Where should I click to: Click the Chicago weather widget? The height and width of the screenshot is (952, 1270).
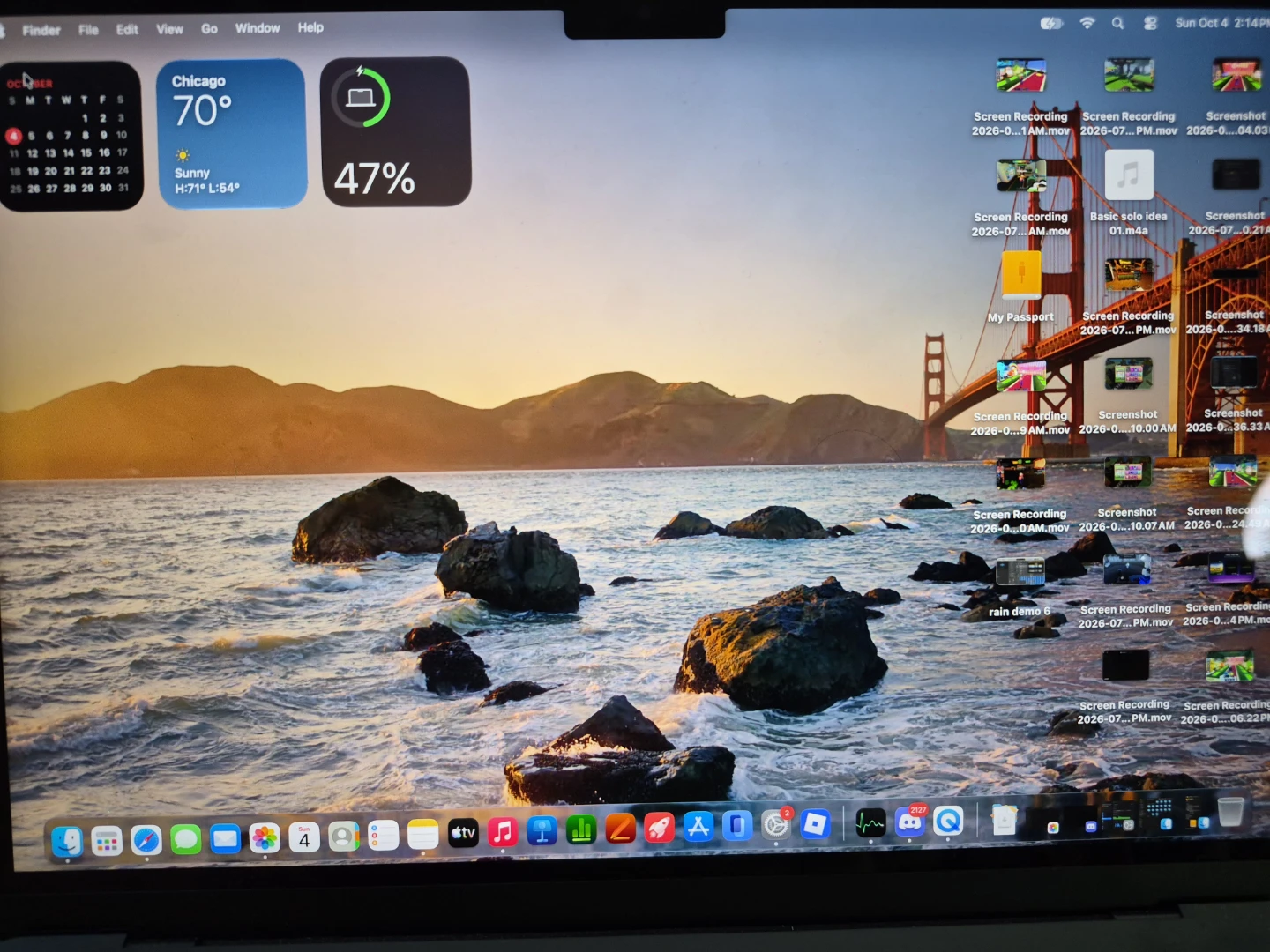(x=232, y=133)
